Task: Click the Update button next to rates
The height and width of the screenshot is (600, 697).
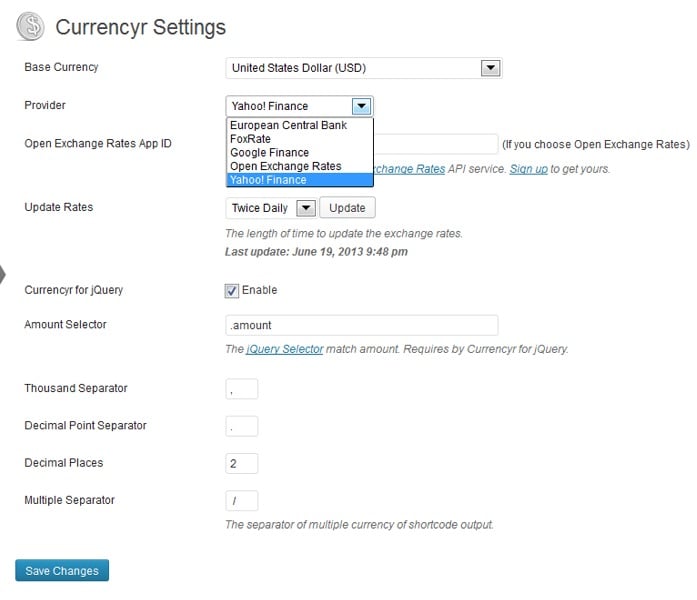Action: 347,208
